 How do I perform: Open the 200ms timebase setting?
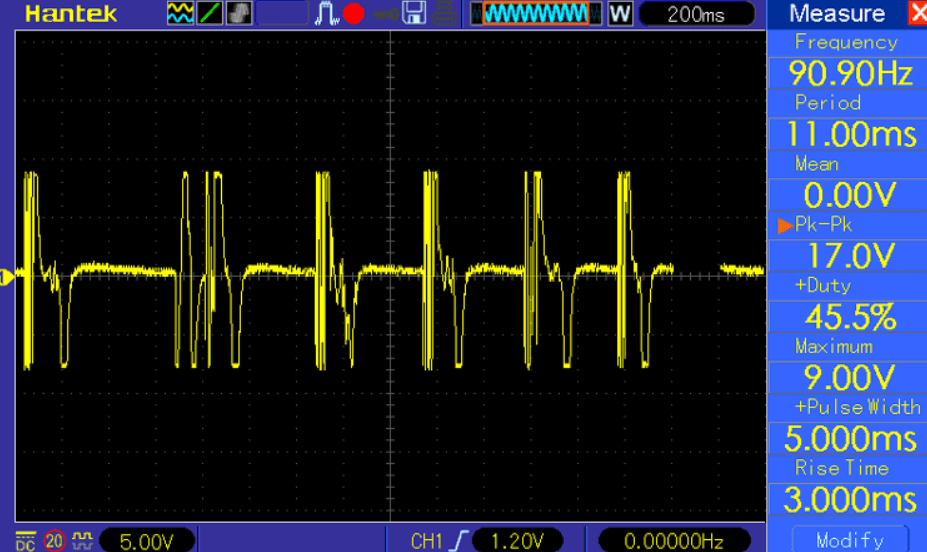coord(697,14)
